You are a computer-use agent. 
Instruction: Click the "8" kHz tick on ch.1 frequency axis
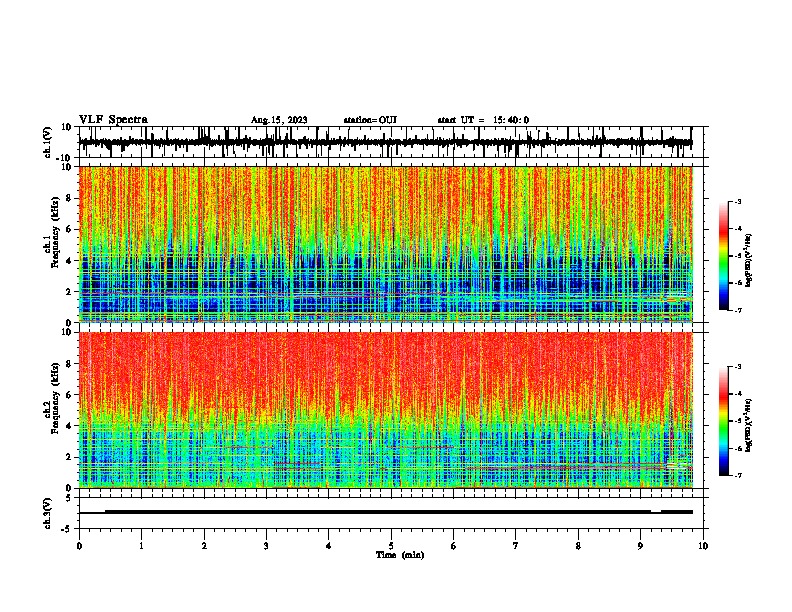tap(69, 198)
